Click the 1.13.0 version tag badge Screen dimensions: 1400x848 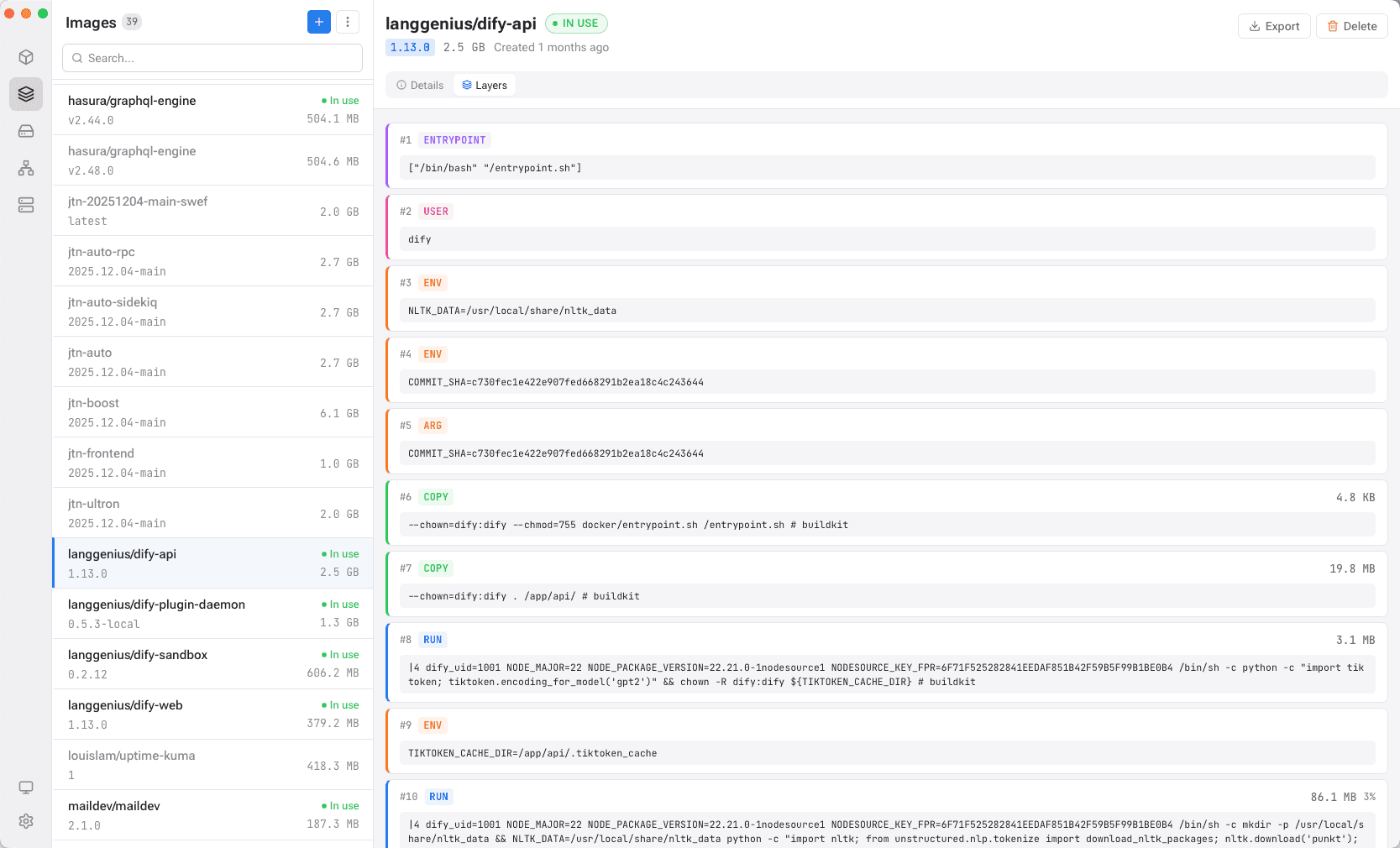[410, 47]
